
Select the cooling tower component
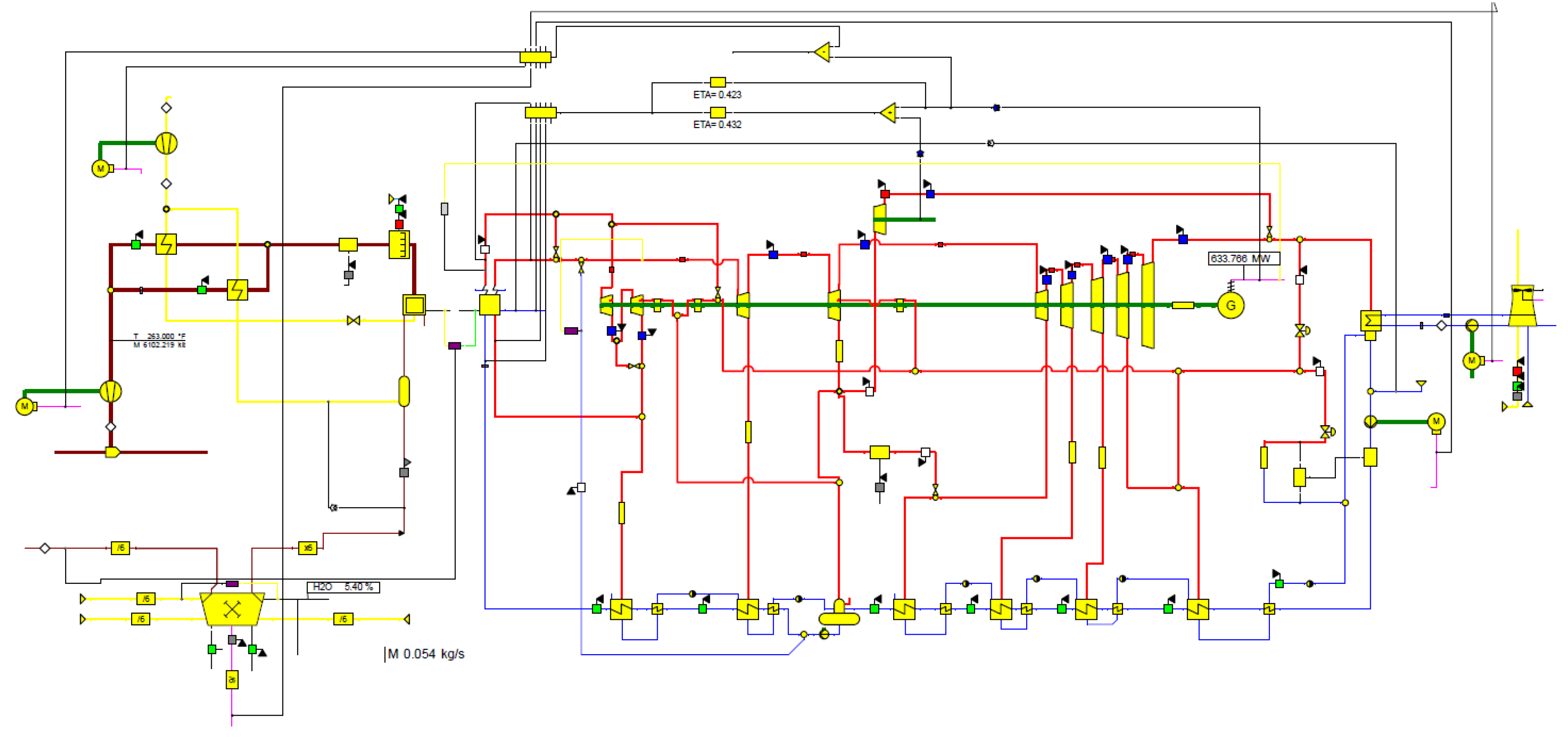[x=1522, y=306]
